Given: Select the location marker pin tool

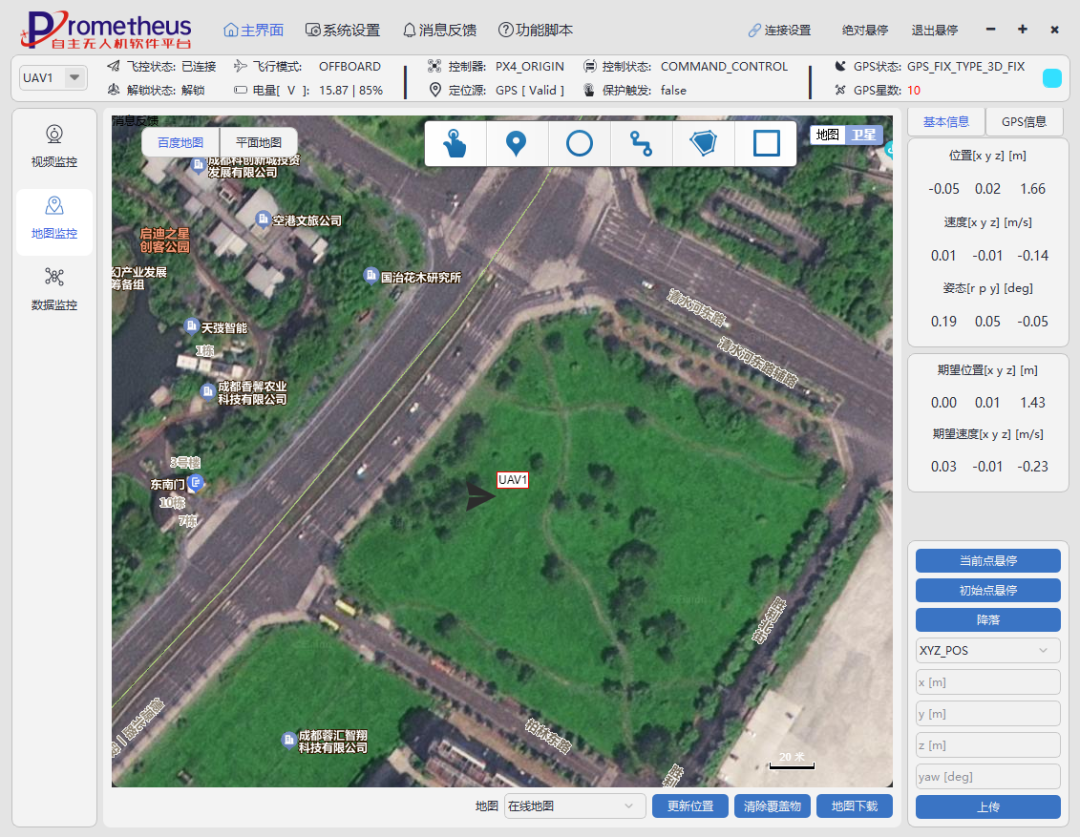Looking at the screenshot, I should 516,144.
